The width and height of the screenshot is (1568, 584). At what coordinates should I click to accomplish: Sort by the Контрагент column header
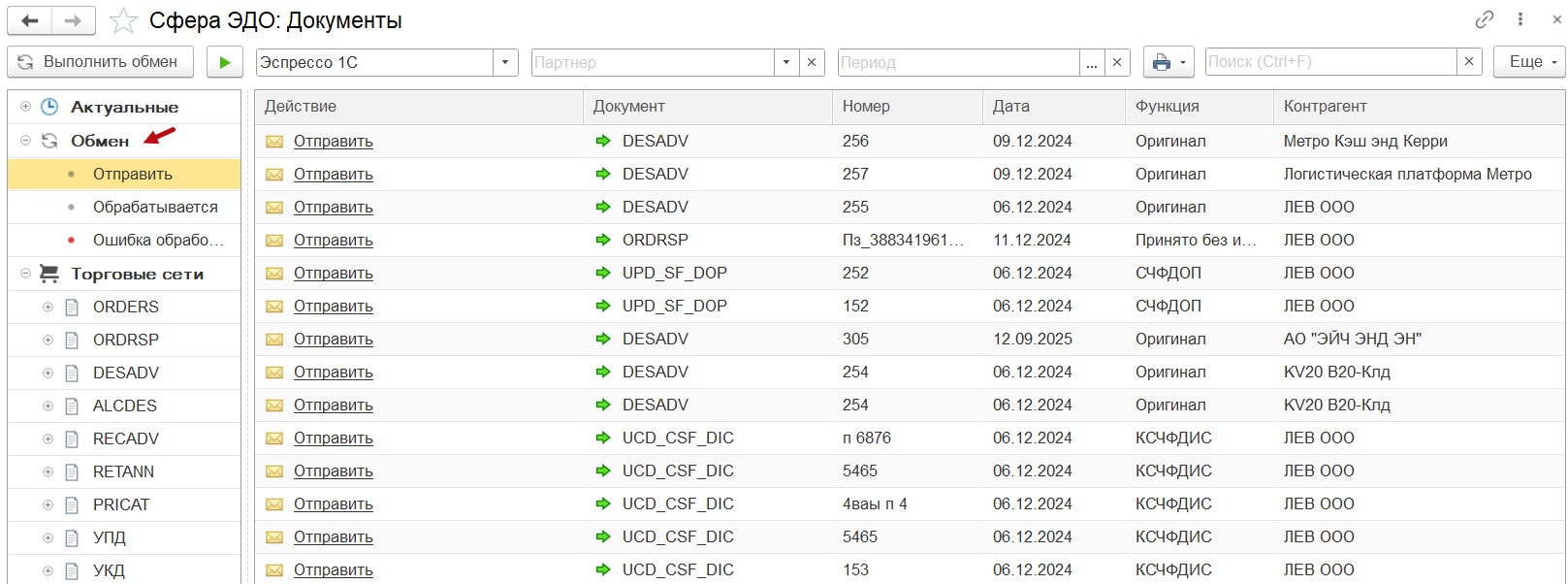(x=1419, y=107)
